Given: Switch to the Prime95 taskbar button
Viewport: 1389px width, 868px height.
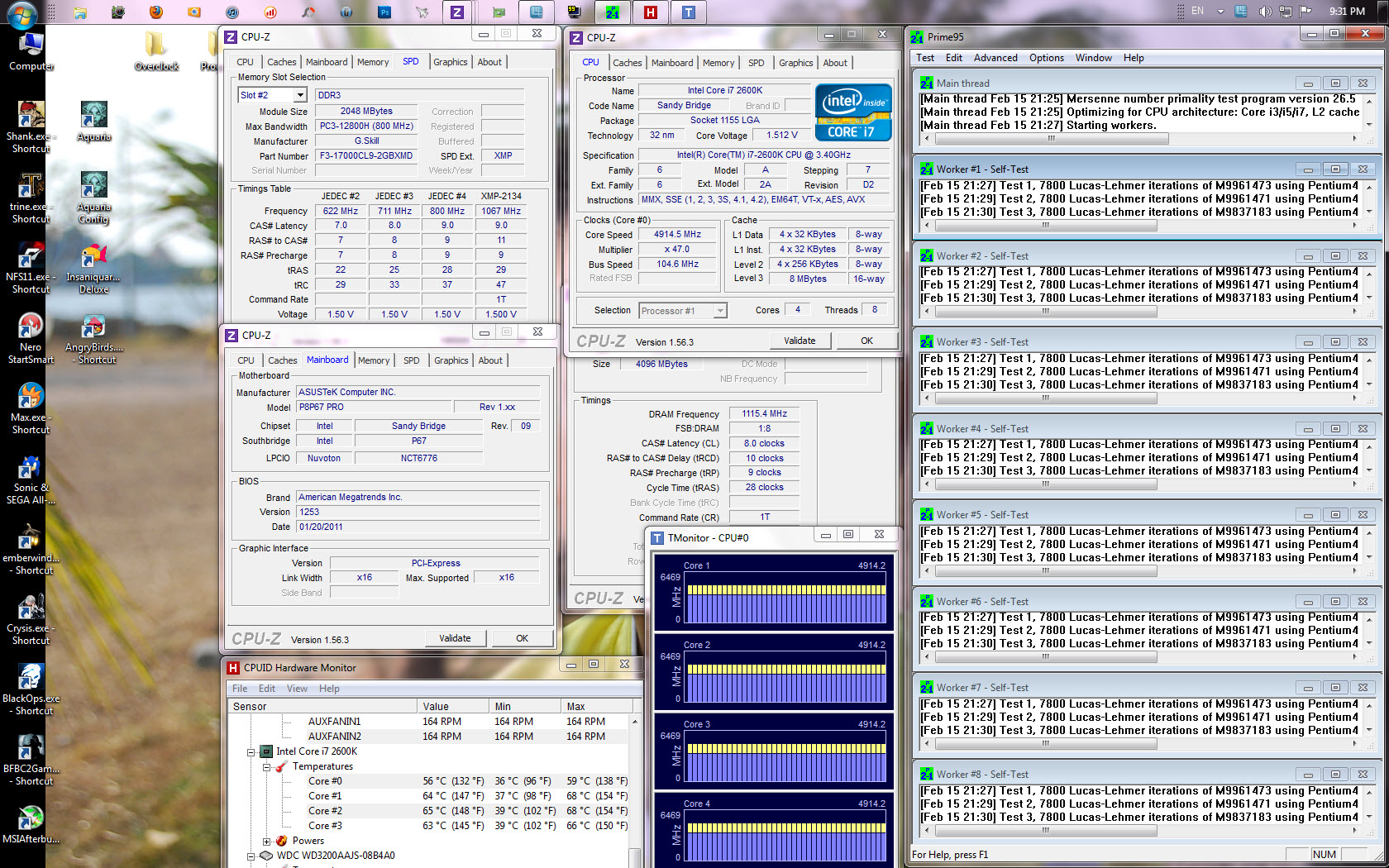Looking at the screenshot, I should pyautogui.click(x=612, y=12).
